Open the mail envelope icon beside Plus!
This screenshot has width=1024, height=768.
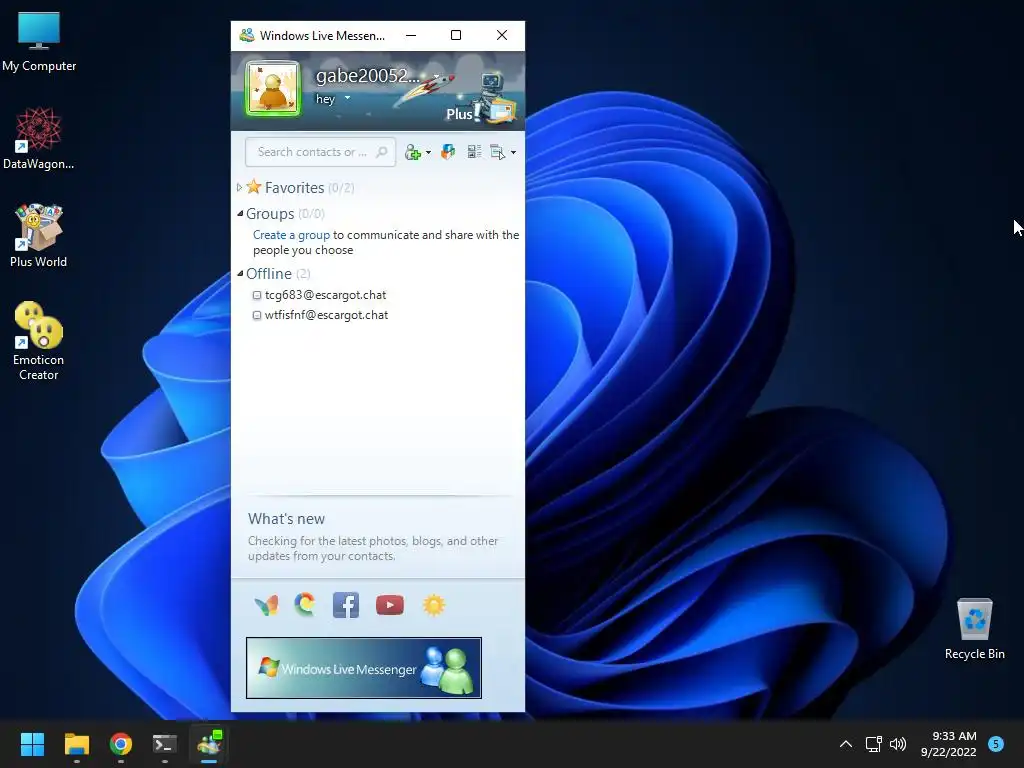click(x=502, y=111)
